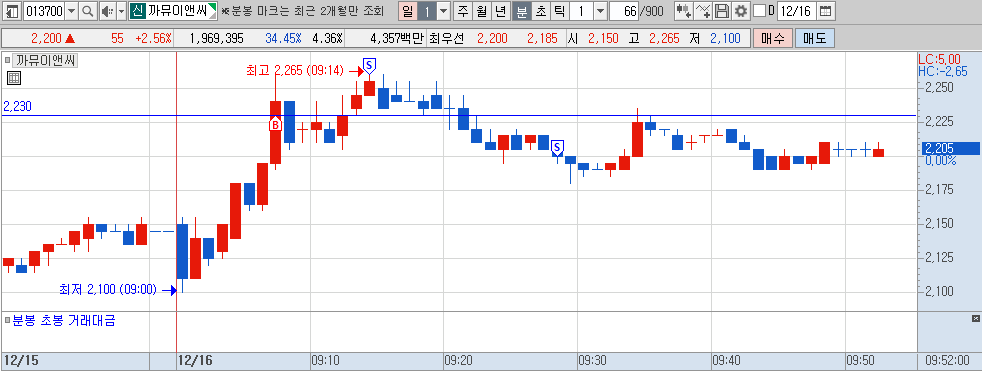Click the 매도 sell button
This screenshot has width=982, height=371.
815,38
